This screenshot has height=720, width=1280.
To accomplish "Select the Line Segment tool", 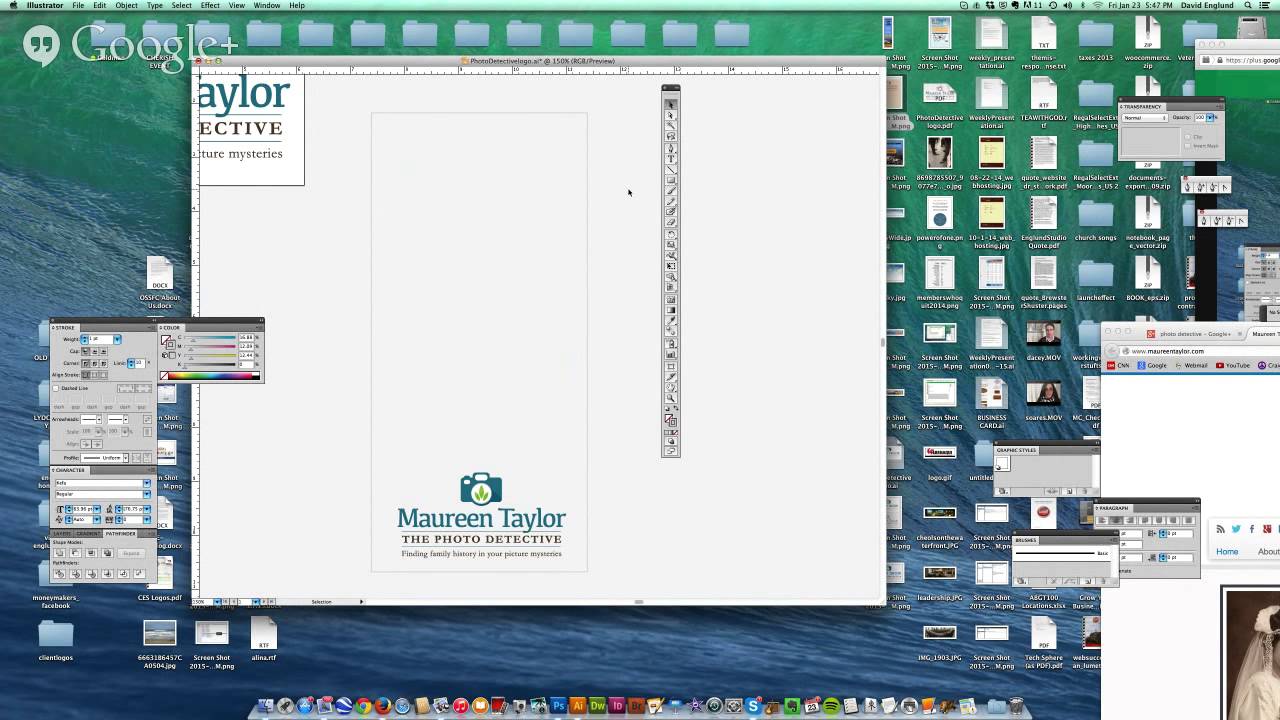I will (671, 170).
